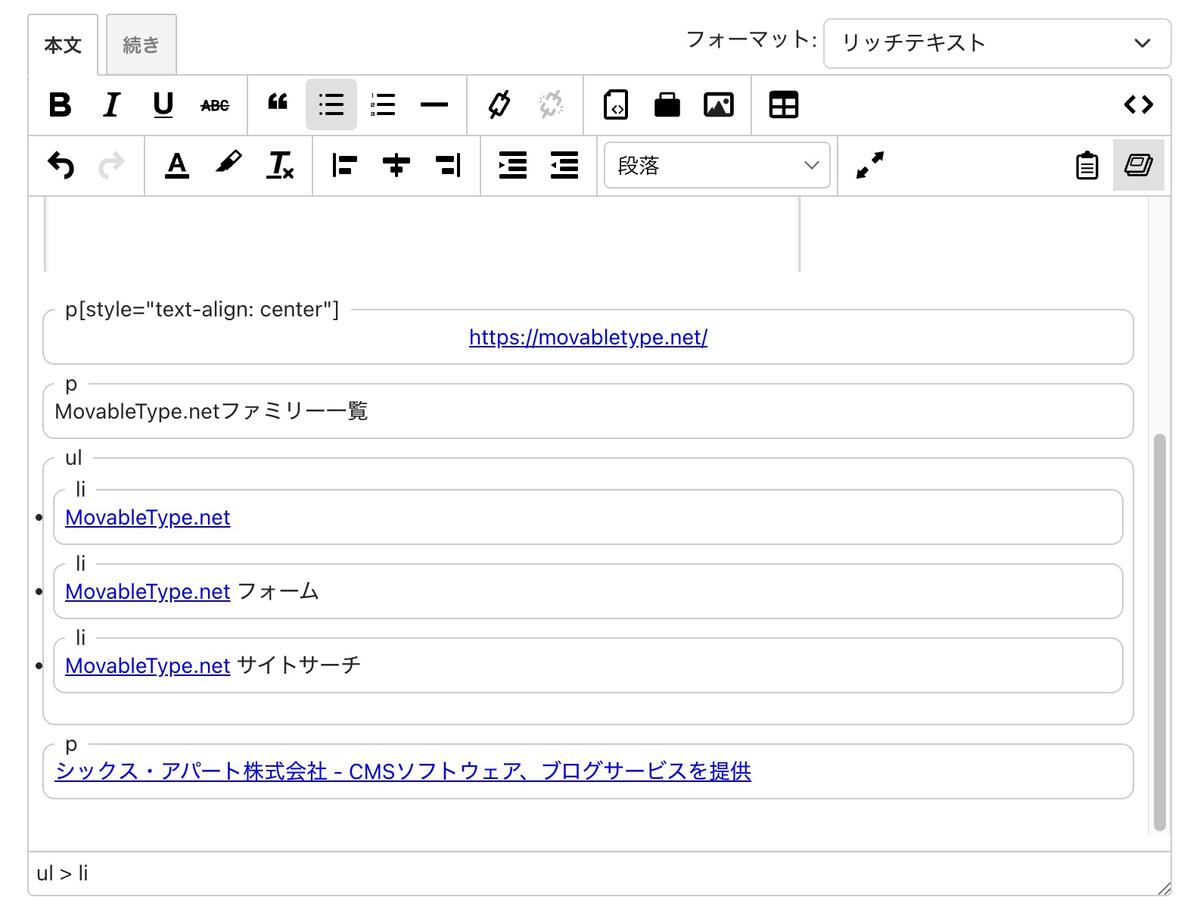Insert an image from assets
1200x922 pixels.
point(718,105)
